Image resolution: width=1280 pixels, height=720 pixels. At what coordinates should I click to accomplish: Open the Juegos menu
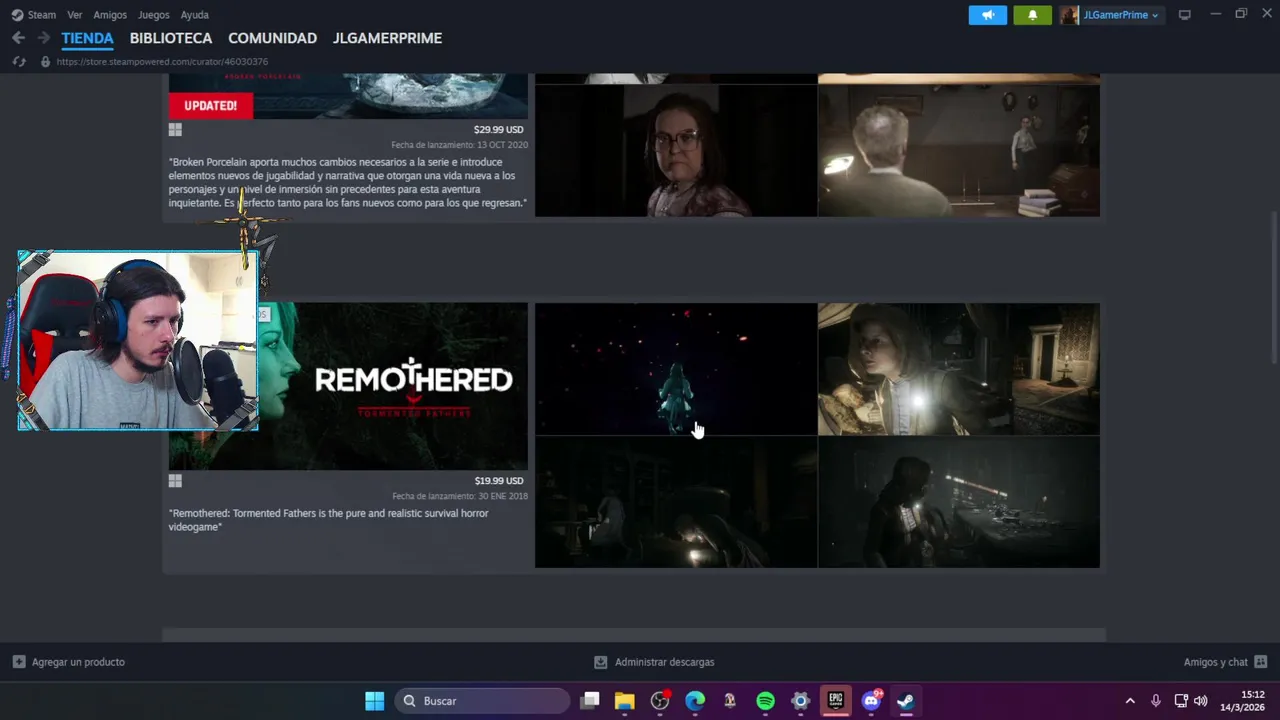coord(154,15)
